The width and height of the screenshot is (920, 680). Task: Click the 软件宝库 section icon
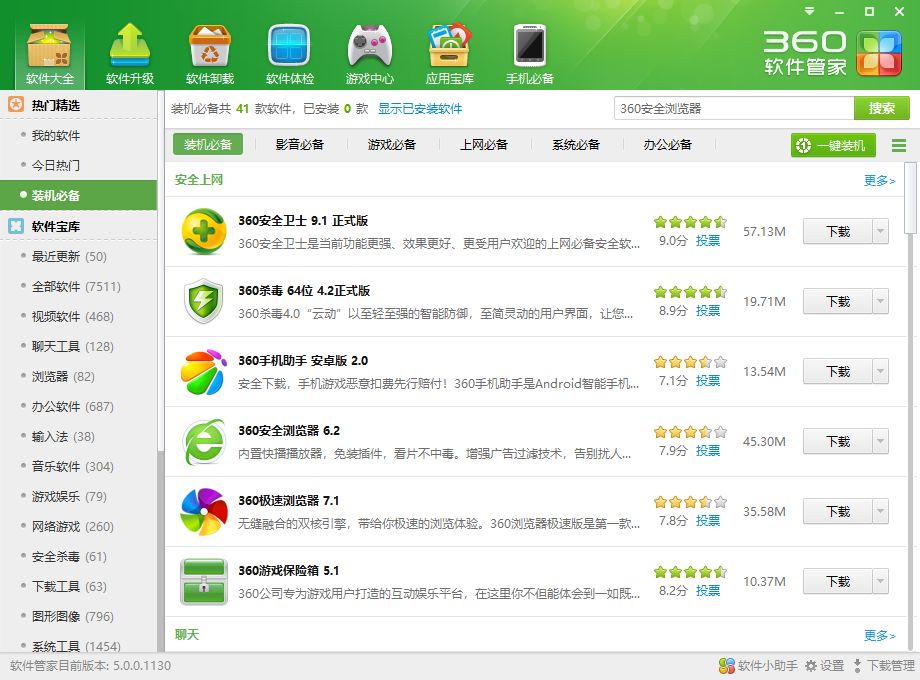point(16,226)
